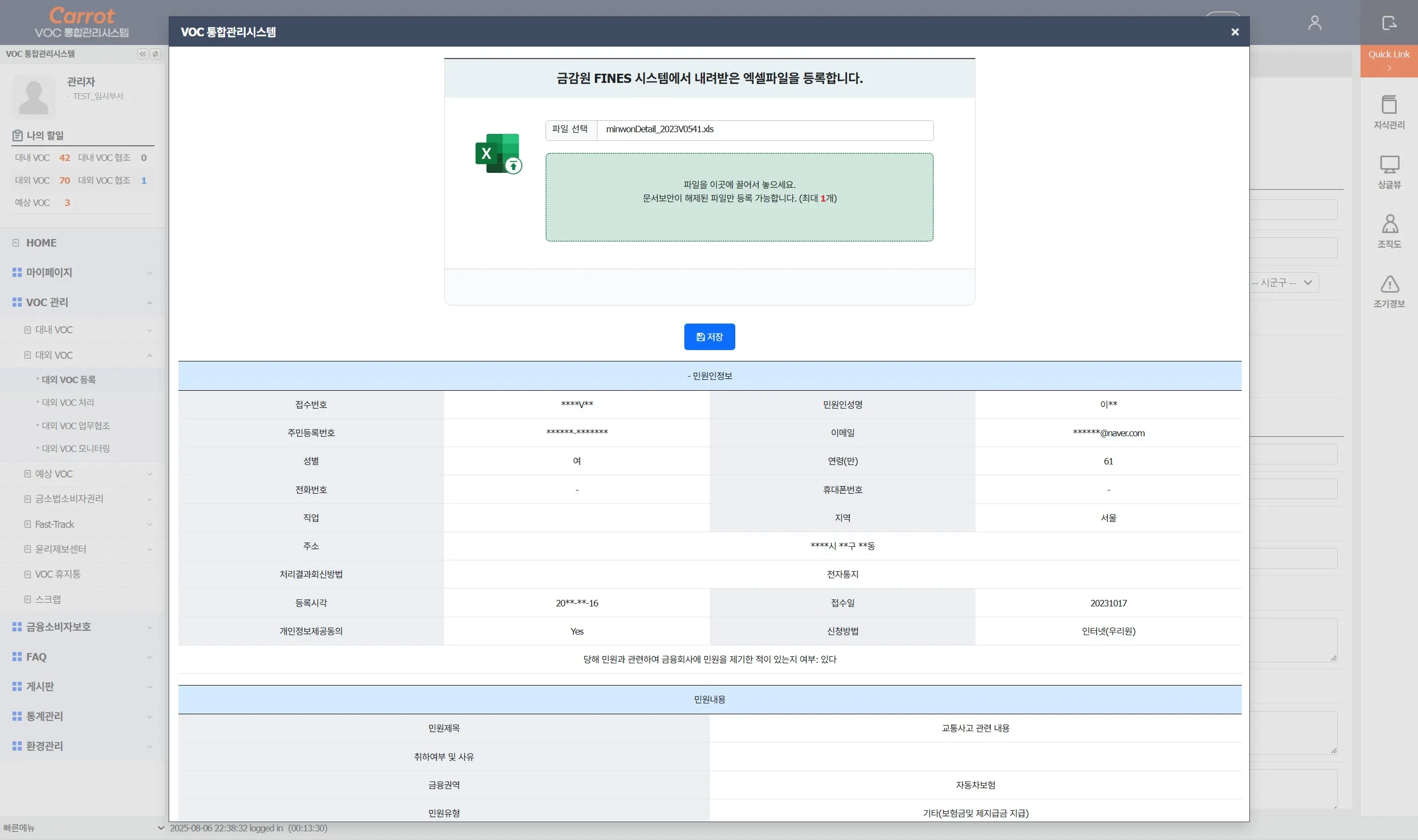The image size is (1418, 840).
Task: Collapse sidebar with double-arrow icon
Action: tap(143, 54)
